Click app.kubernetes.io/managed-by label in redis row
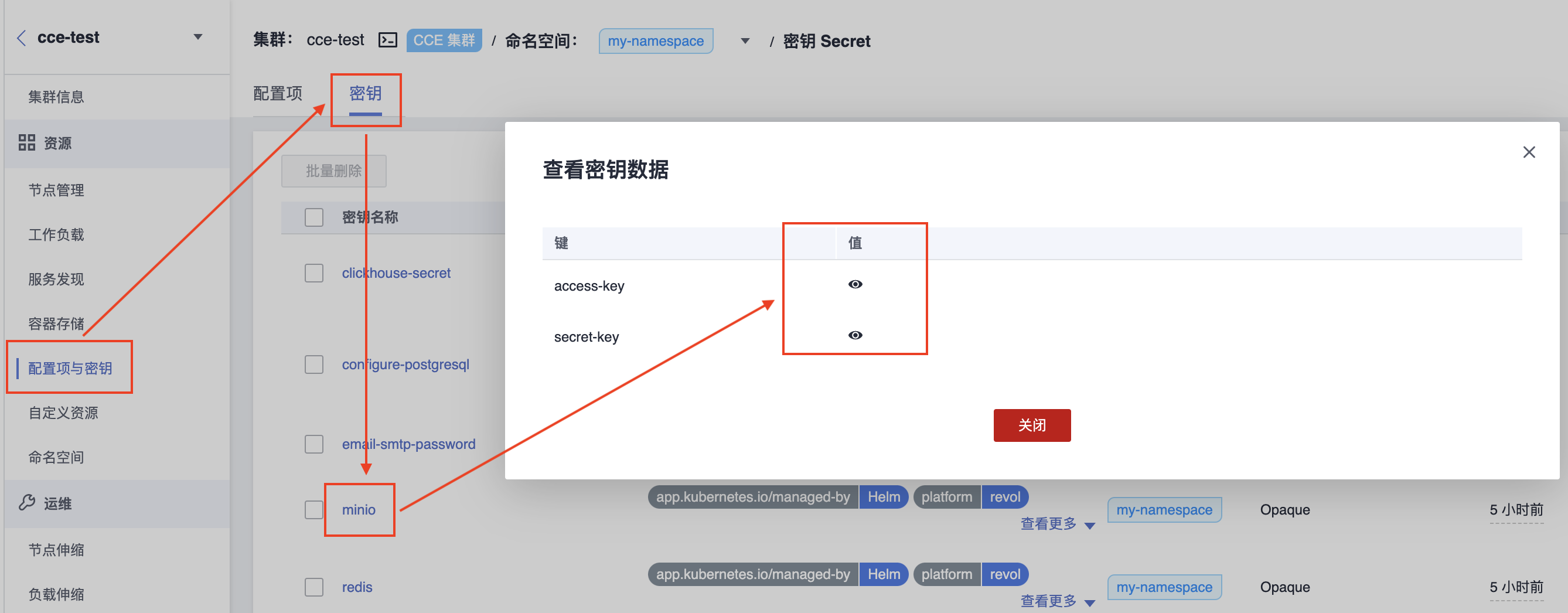Screen dimensions: 1568x613 tap(753, 574)
